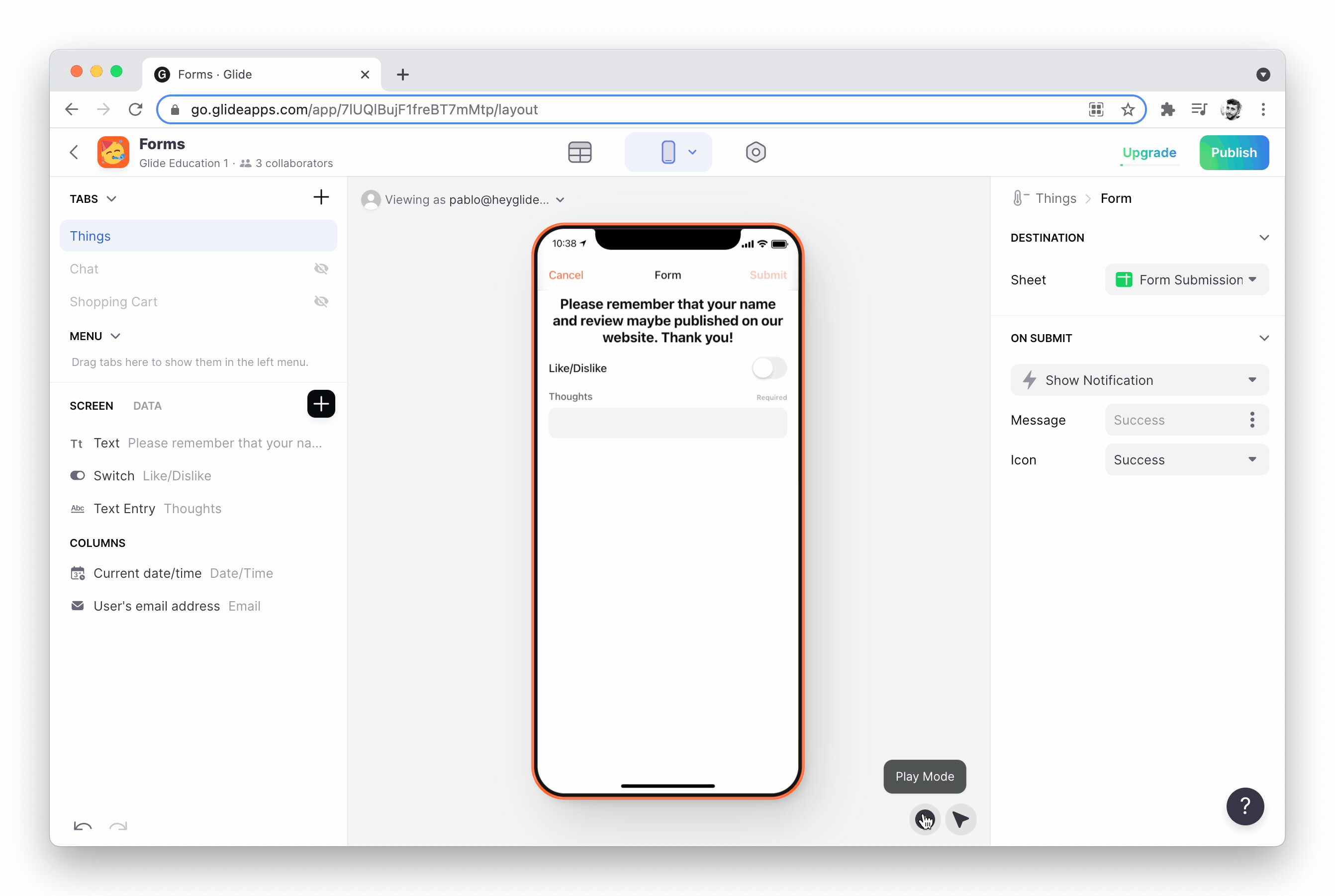Click browser Back arrow
Screen dimensions: 1335x896
[72, 109]
